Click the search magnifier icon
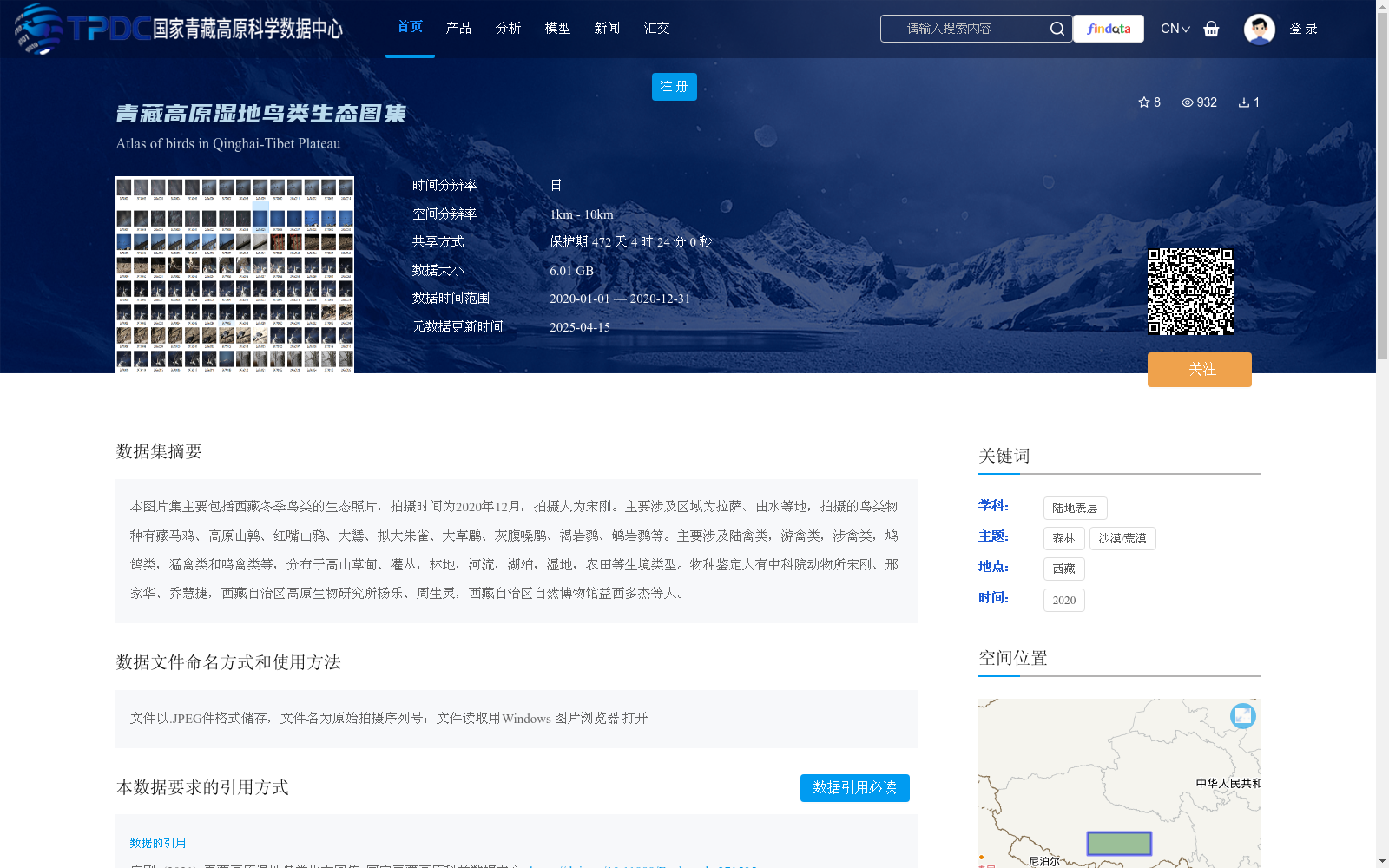Image resolution: width=1389 pixels, height=868 pixels. [x=1057, y=28]
